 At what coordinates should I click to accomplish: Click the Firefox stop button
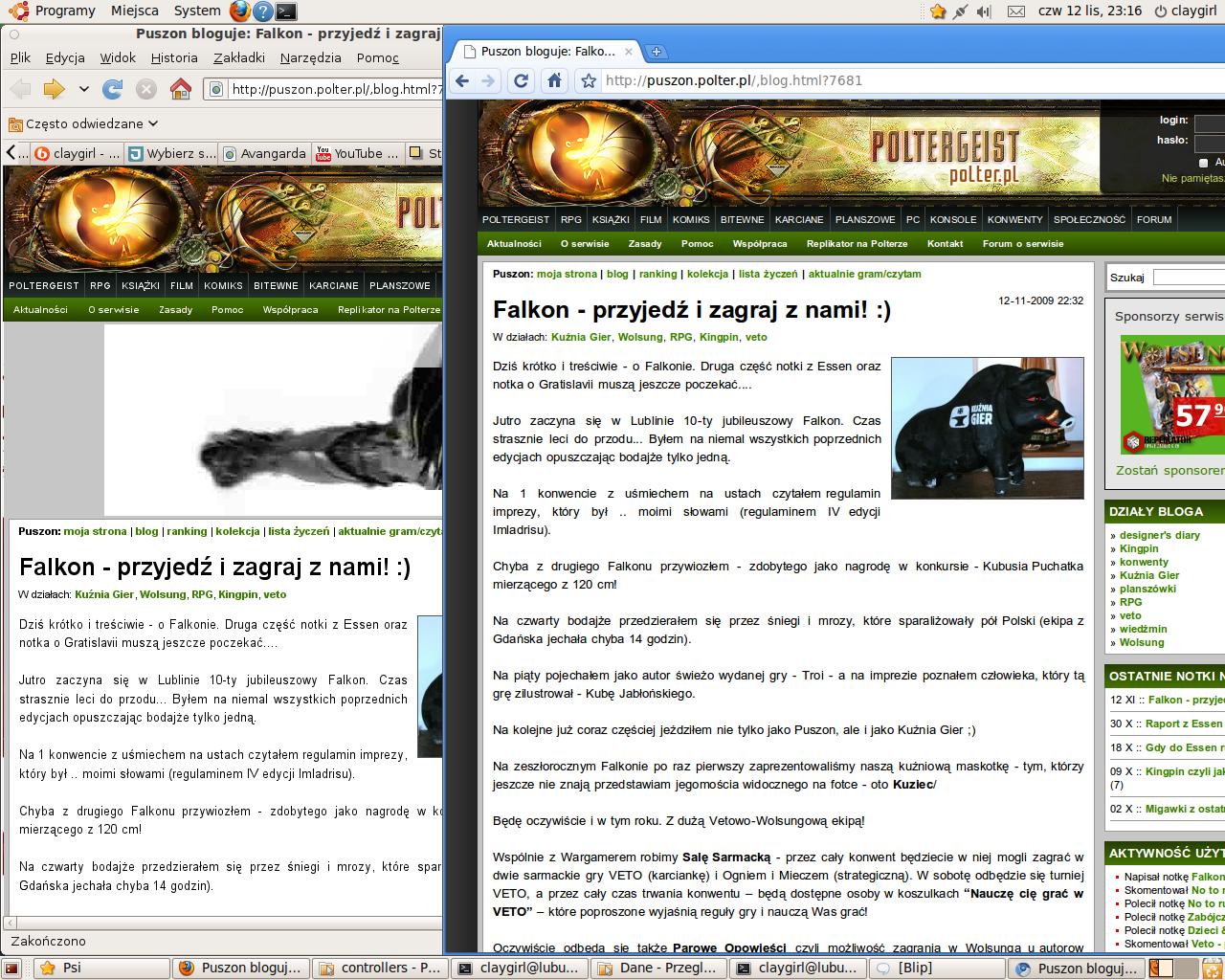click(x=146, y=89)
